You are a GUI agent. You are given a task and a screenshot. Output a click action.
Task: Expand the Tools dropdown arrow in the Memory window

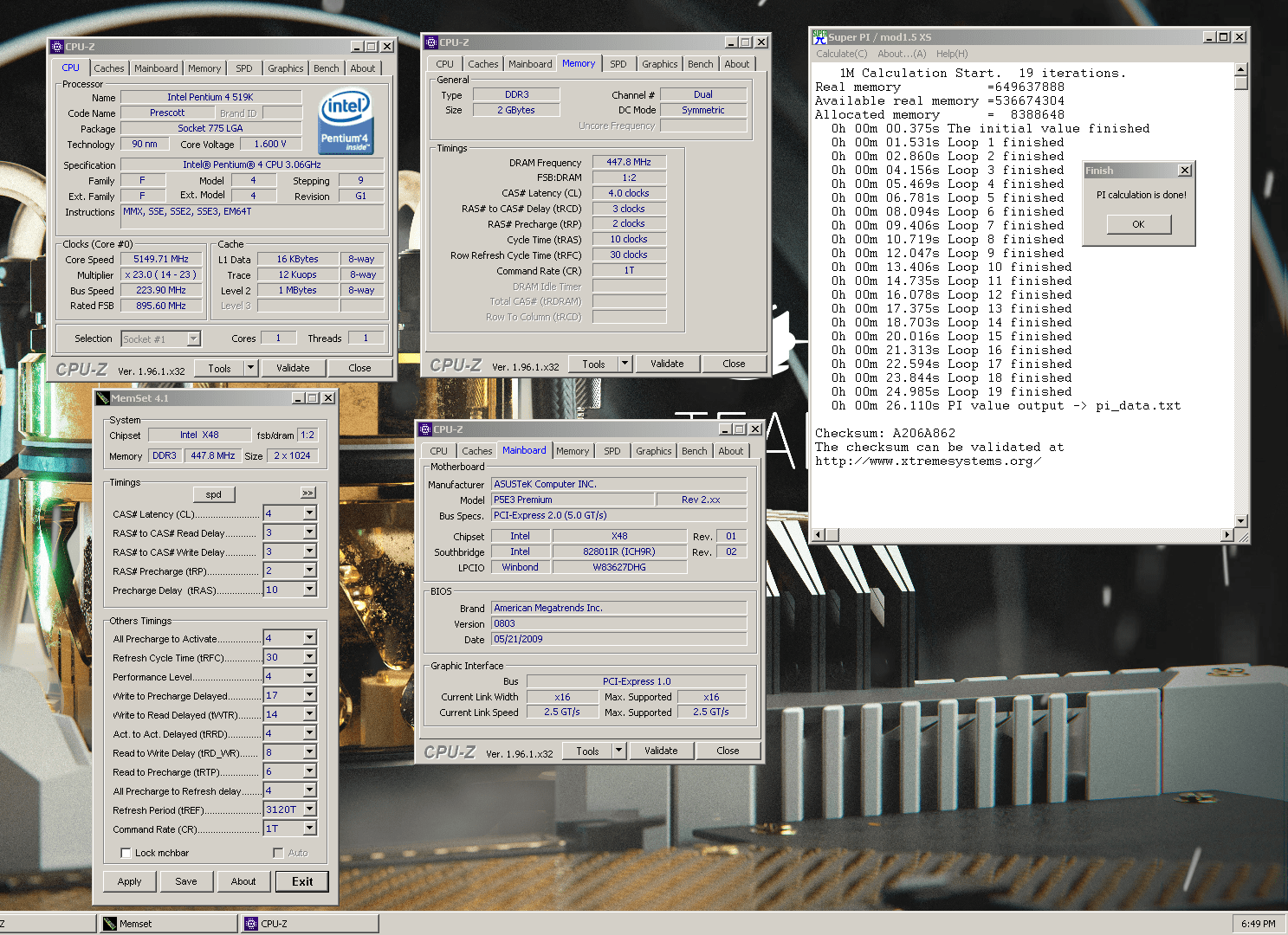coord(625,364)
